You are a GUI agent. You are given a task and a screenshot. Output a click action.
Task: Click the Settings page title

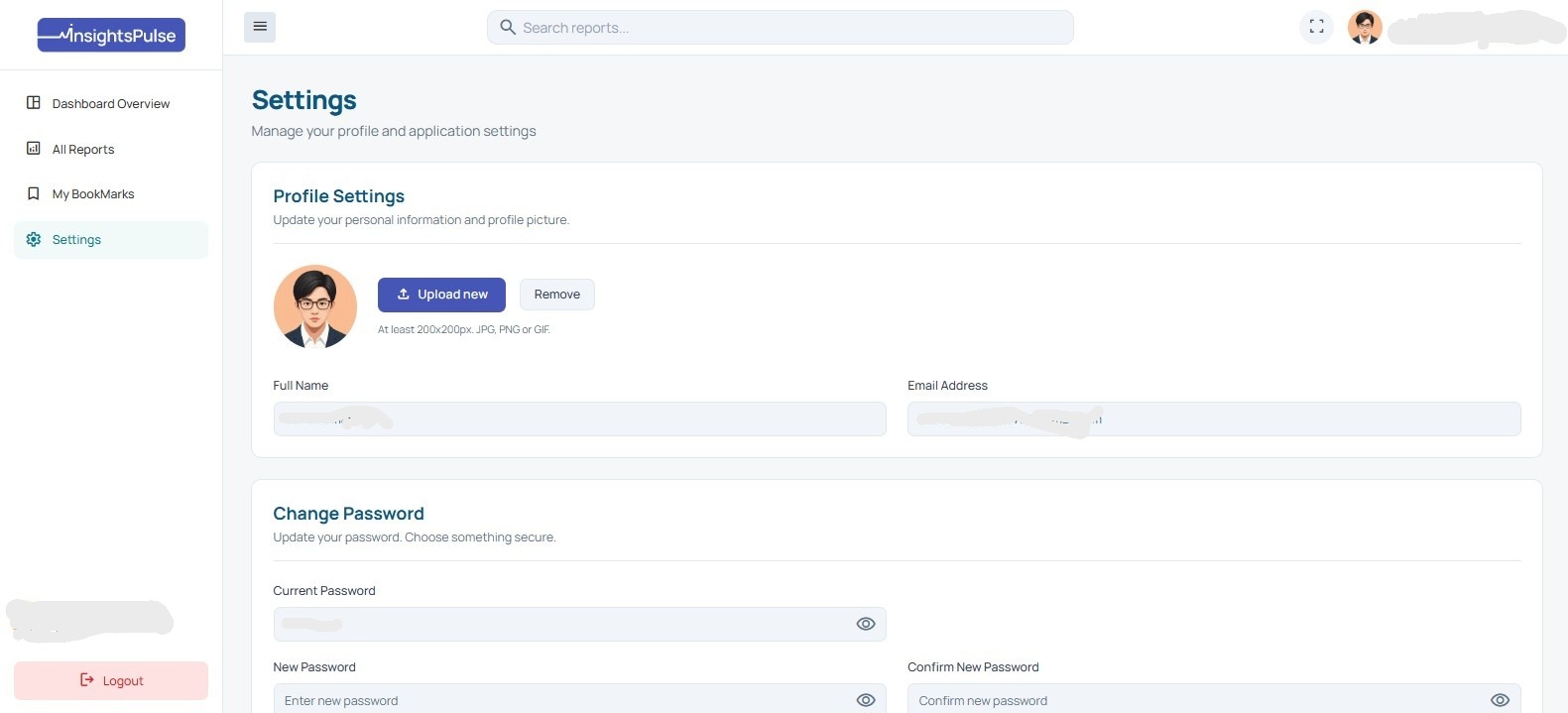(303, 100)
